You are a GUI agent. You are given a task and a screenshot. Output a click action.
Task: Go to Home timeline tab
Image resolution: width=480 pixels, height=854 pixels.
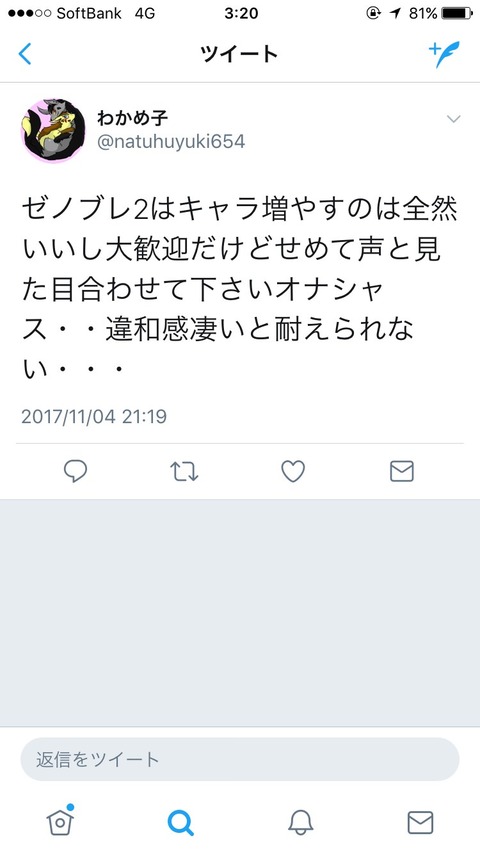pyautogui.click(x=60, y=821)
